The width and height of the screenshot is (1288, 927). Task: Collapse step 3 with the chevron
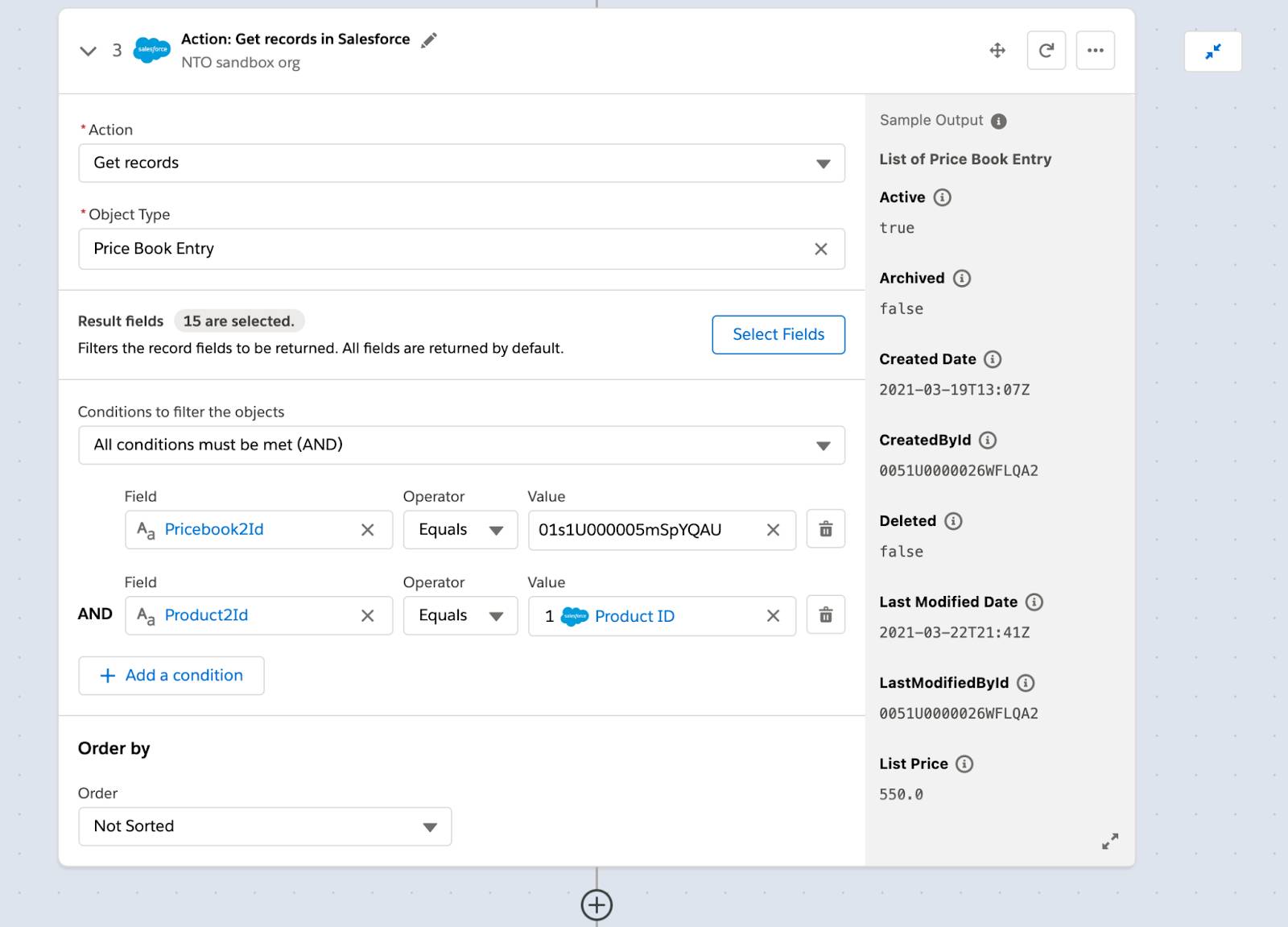[x=88, y=51]
